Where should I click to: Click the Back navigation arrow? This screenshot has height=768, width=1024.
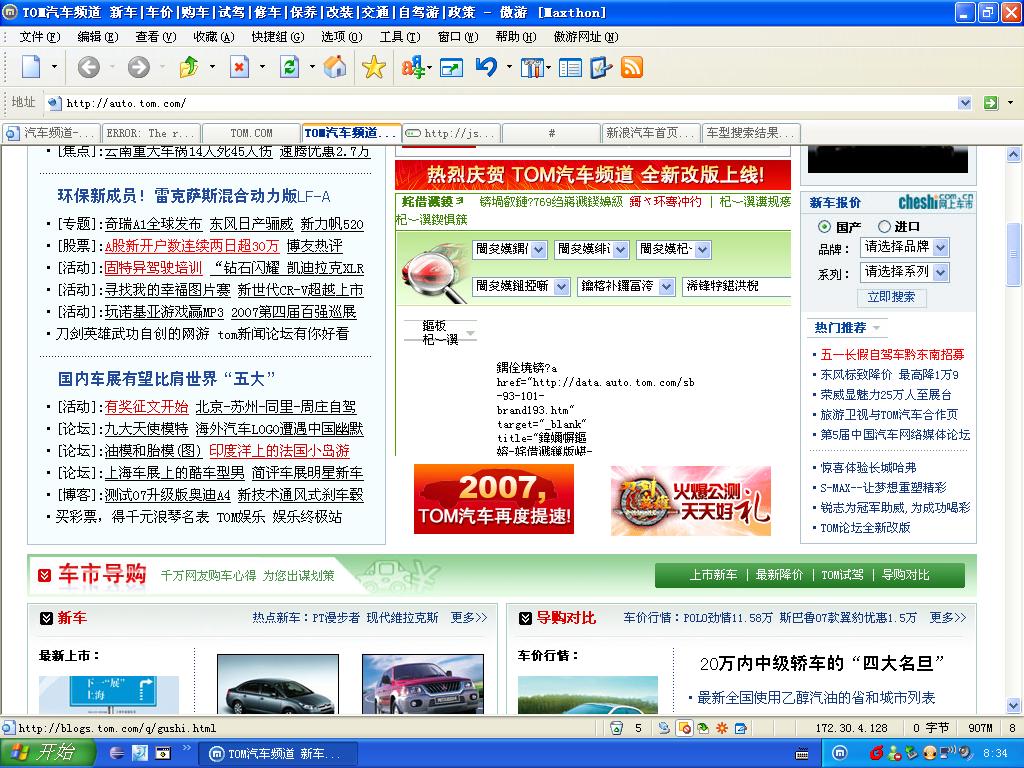(x=89, y=67)
